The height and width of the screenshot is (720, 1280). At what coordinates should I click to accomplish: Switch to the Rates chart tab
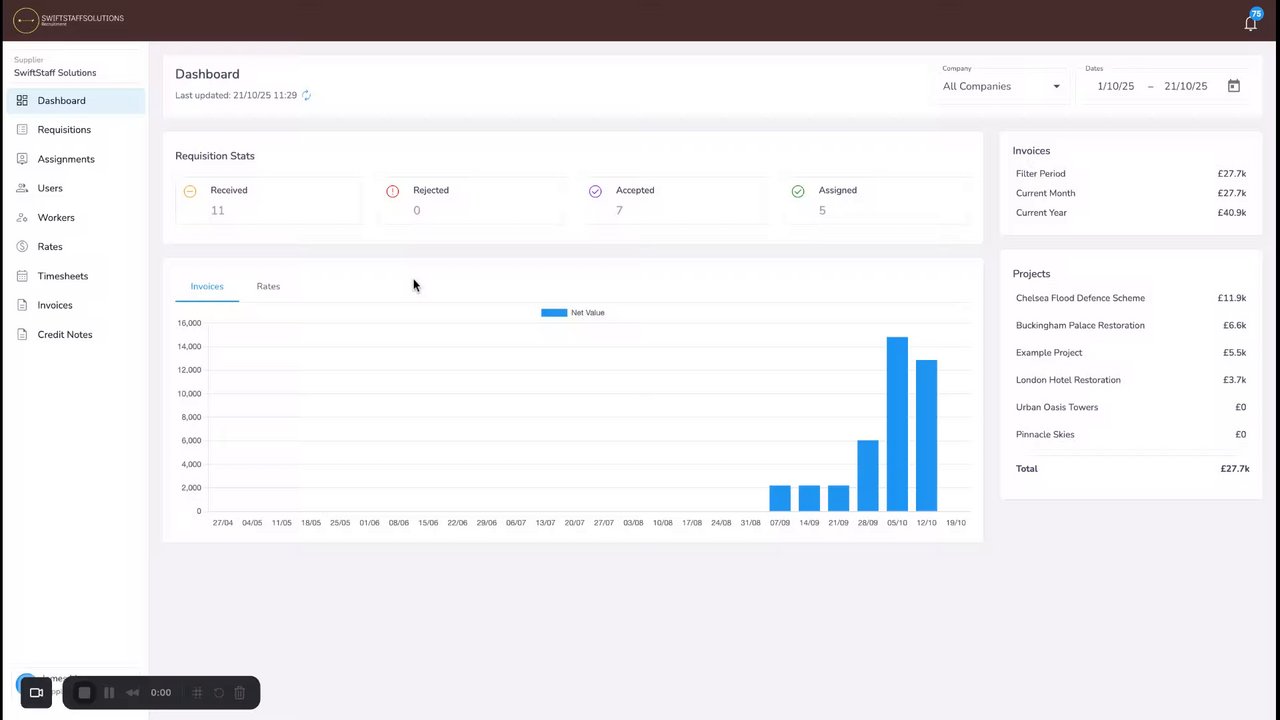pyautogui.click(x=268, y=286)
